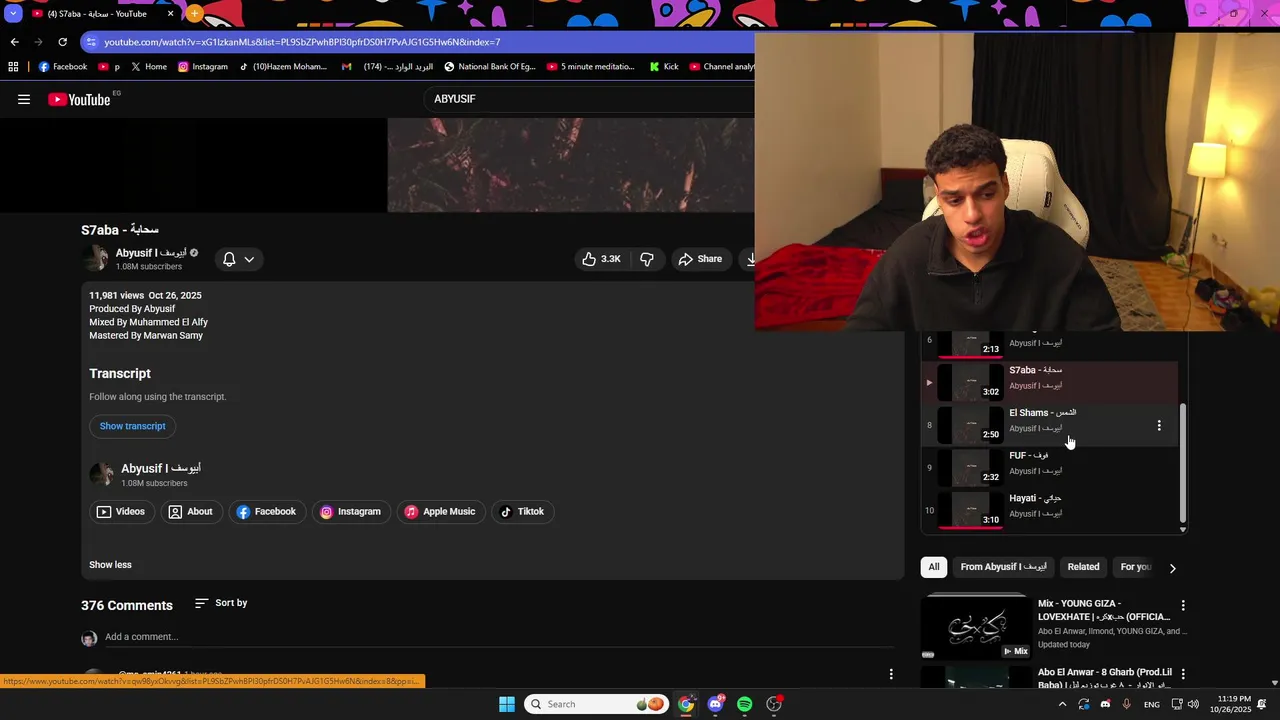Open the Gmail inbox bookmark
The width and height of the screenshot is (1280, 720).
387,67
